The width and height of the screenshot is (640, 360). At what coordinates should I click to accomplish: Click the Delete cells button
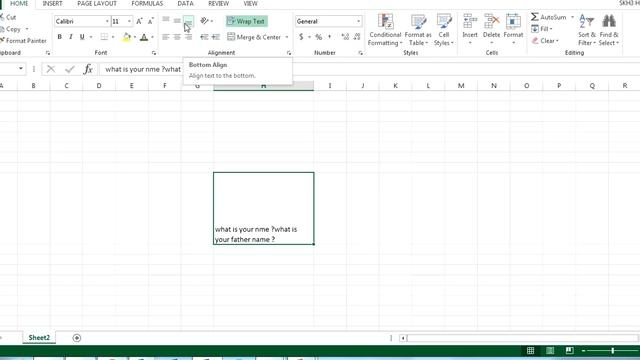[x=491, y=29]
